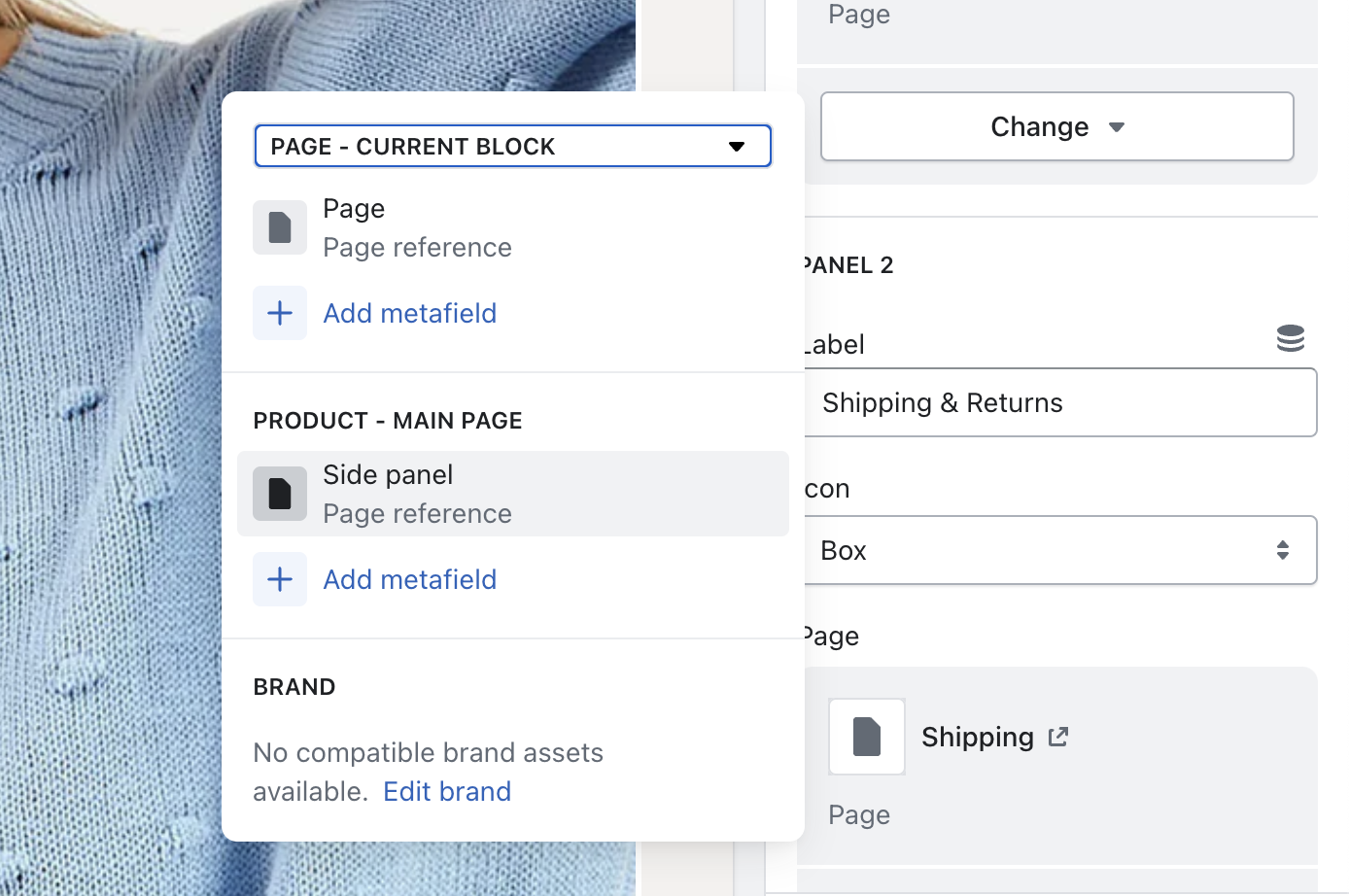
Task: Select the Page reference option named Page
Action: coord(417,227)
